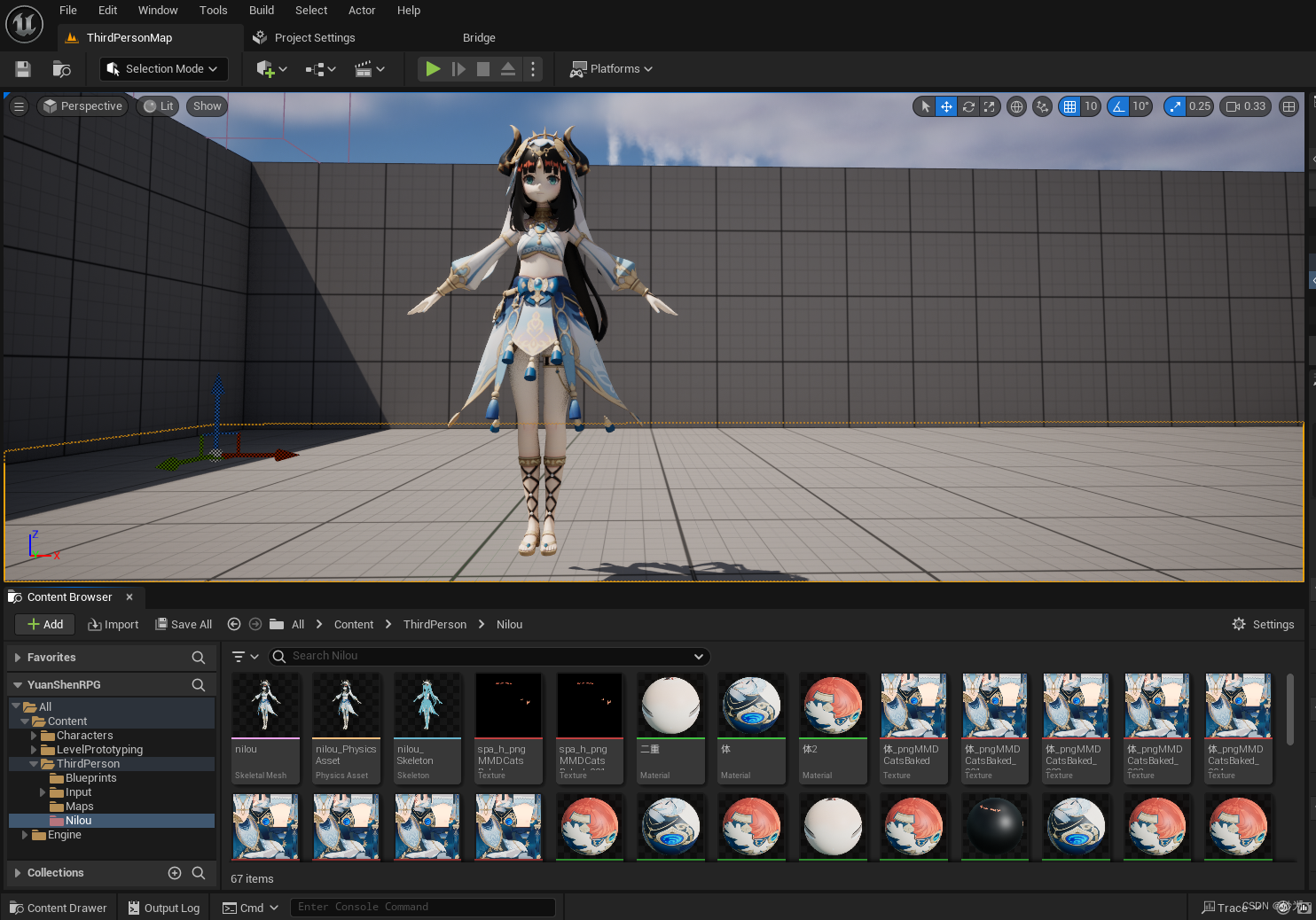Open the Cinematics (clapperboard) menu
This screenshot has height=920, width=1316.
coord(369,69)
